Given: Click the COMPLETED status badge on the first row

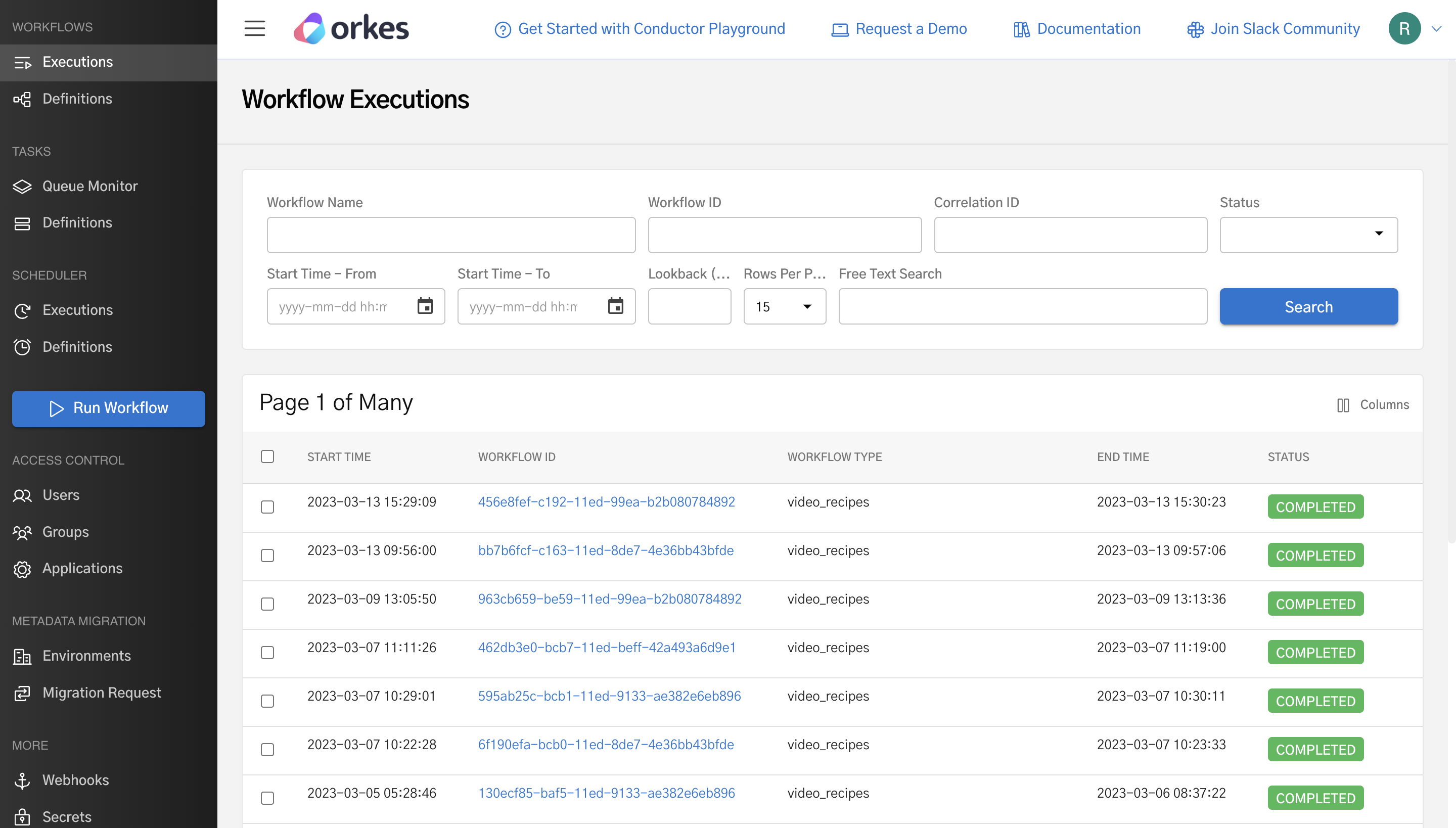Looking at the screenshot, I should 1315,506.
